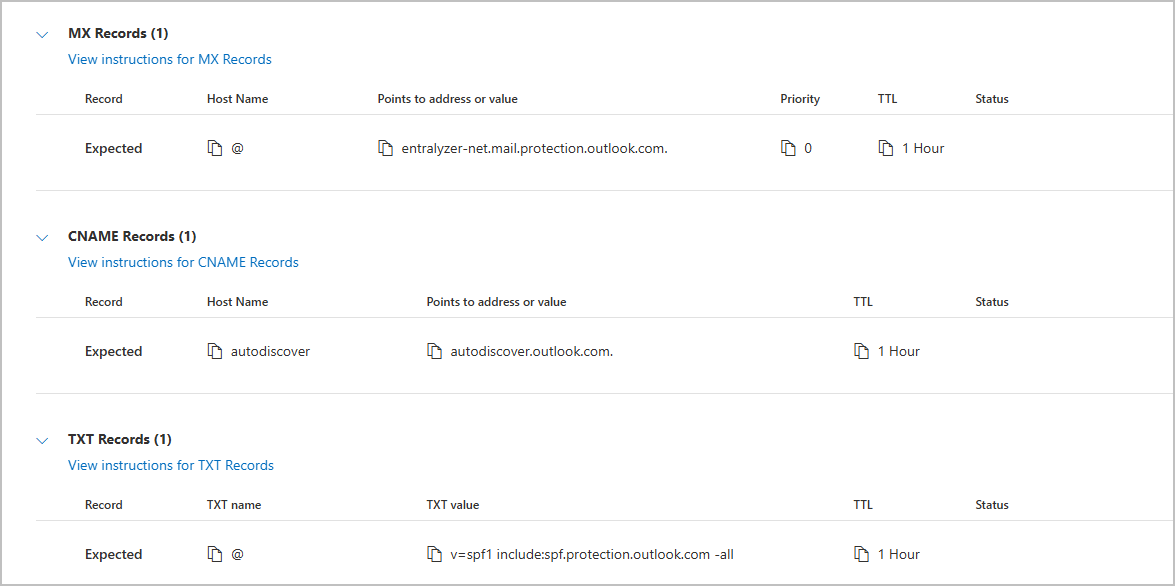Copy the autodiscover host name
The width and height of the screenshot is (1175, 586).
click(x=214, y=351)
